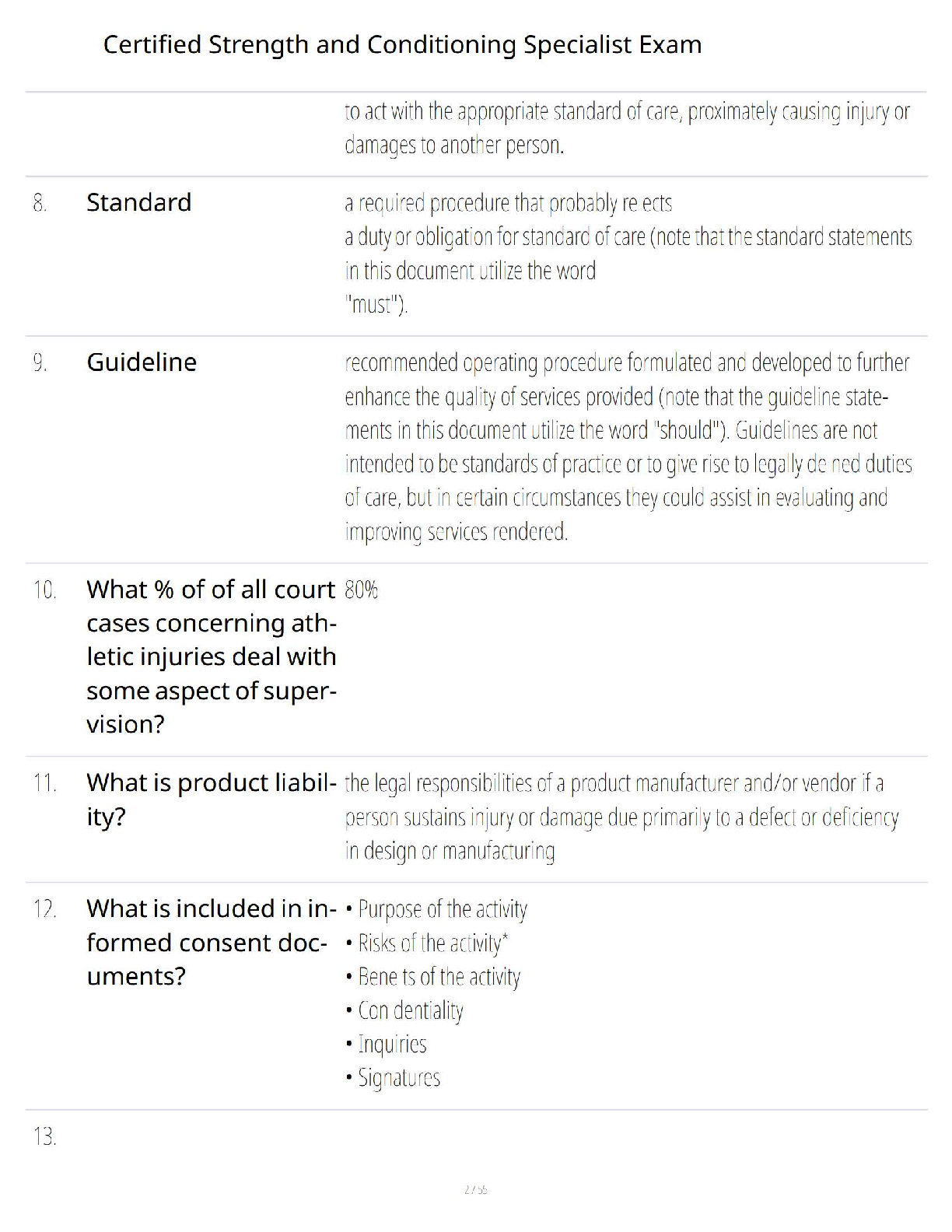952x1232 pixels.
Task: Click the 'Inquiries' bullet item
Action: pos(392,1044)
